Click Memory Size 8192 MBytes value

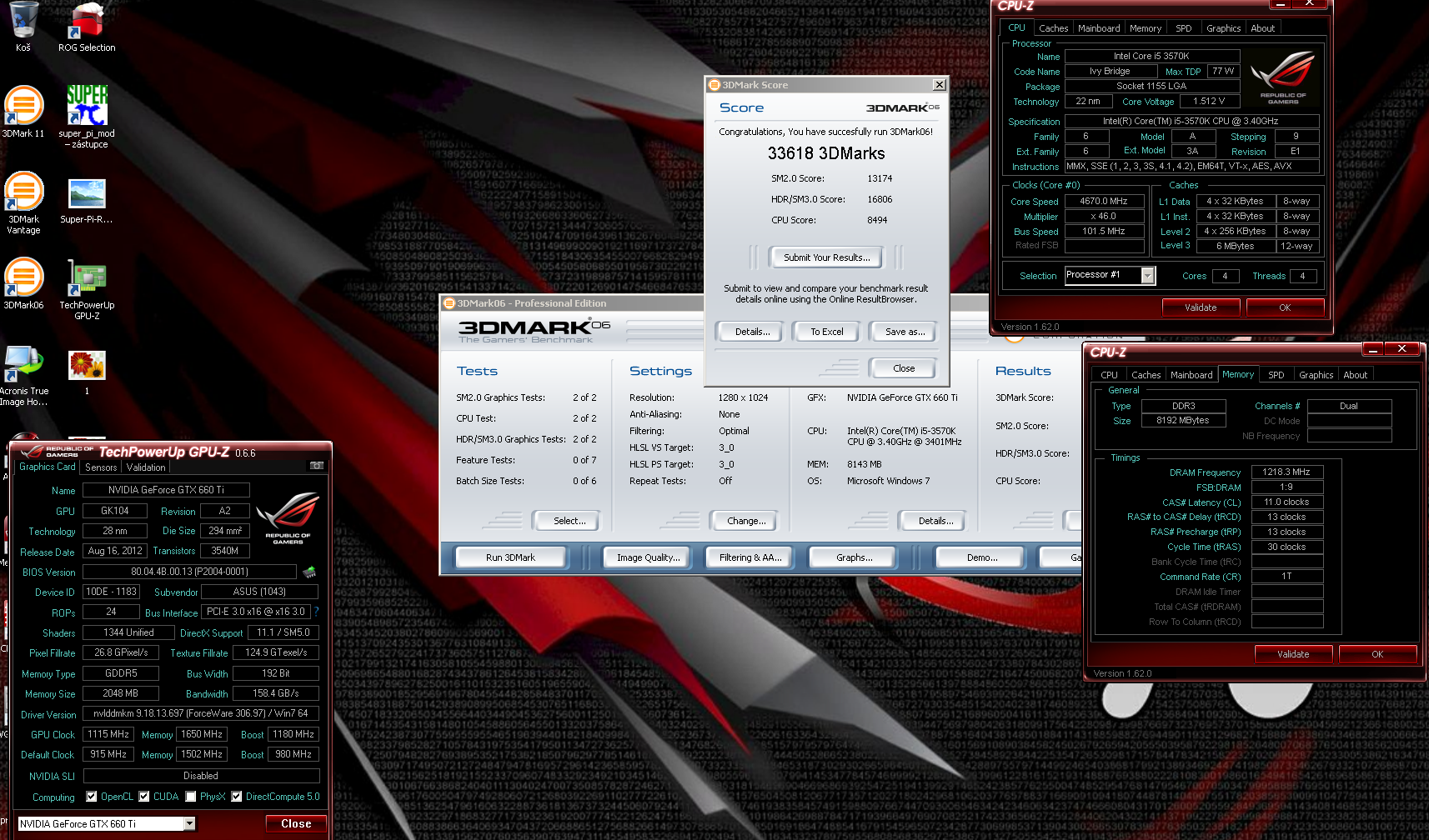(x=1183, y=420)
